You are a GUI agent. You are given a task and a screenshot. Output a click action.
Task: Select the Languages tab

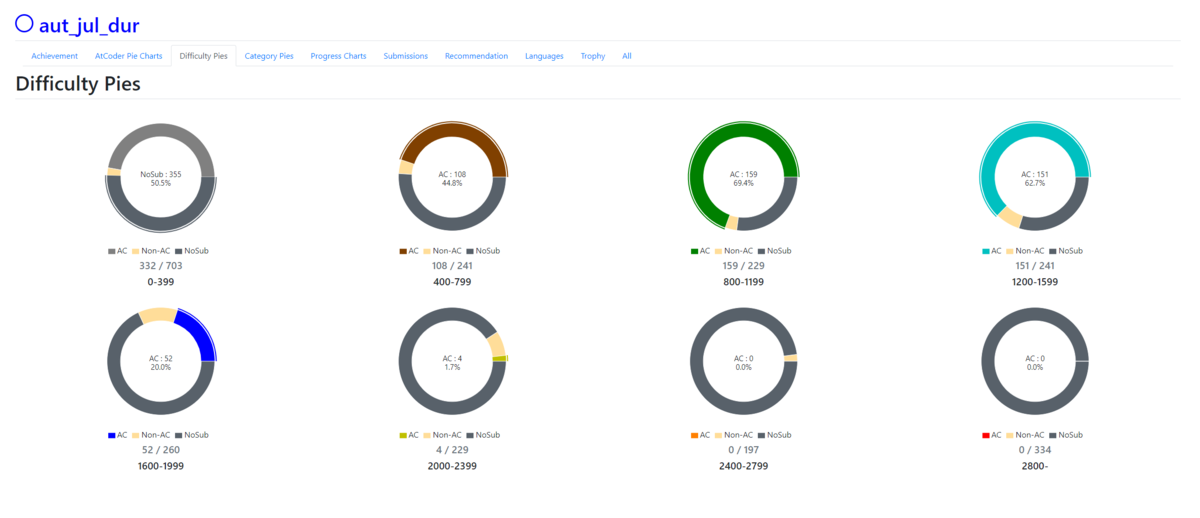point(544,56)
